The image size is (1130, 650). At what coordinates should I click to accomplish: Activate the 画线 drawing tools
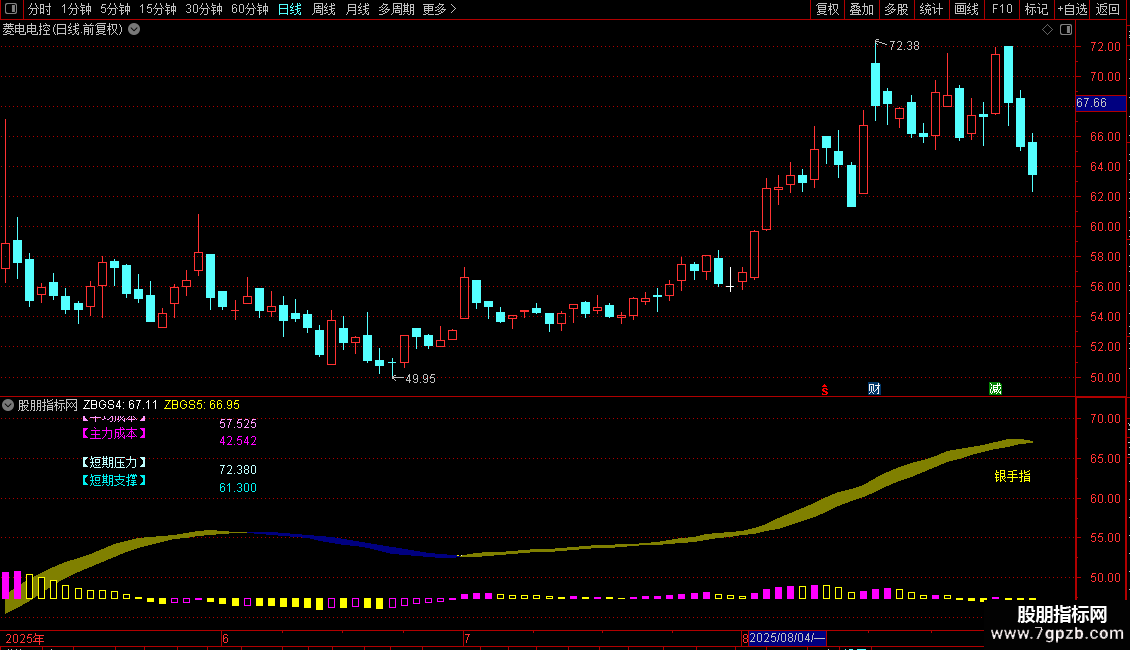[966, 9]
